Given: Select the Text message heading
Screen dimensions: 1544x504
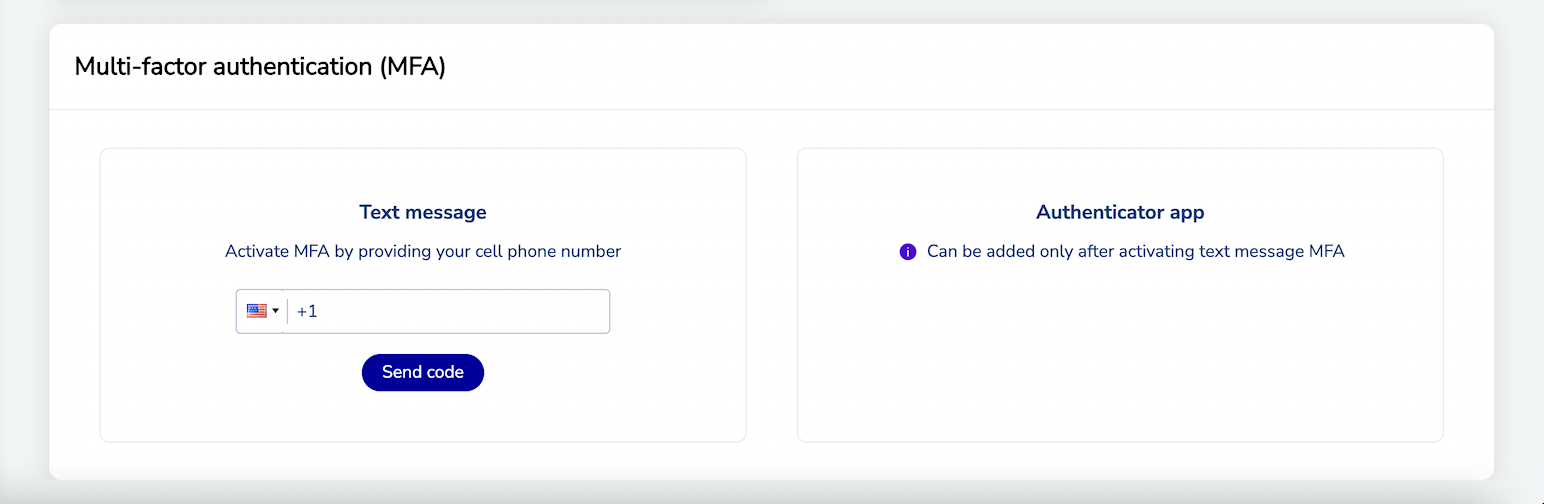Looking at the screenshot, I should pyautogui.click(x=423, y=212).
